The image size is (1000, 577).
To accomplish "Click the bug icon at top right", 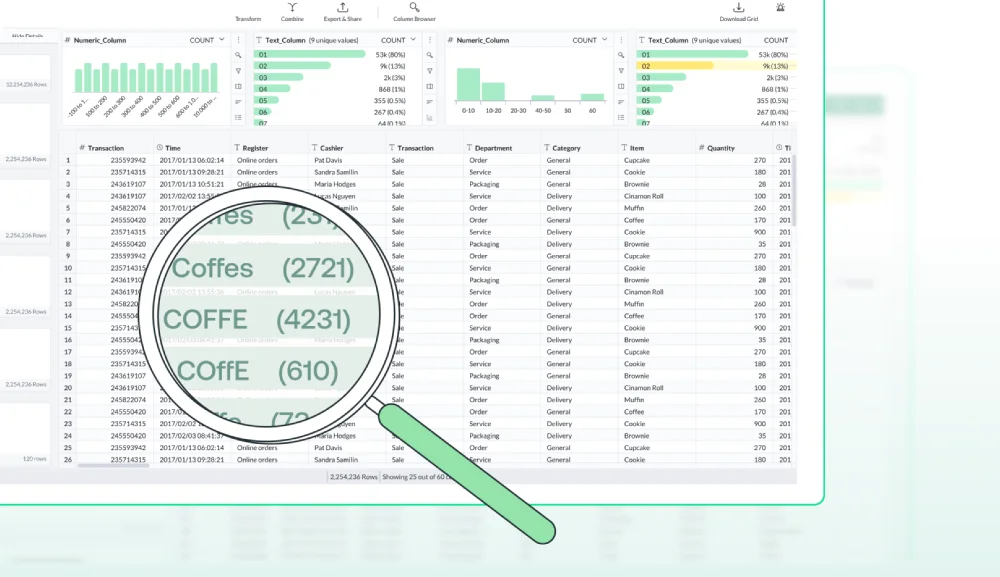I will [780, 7].
